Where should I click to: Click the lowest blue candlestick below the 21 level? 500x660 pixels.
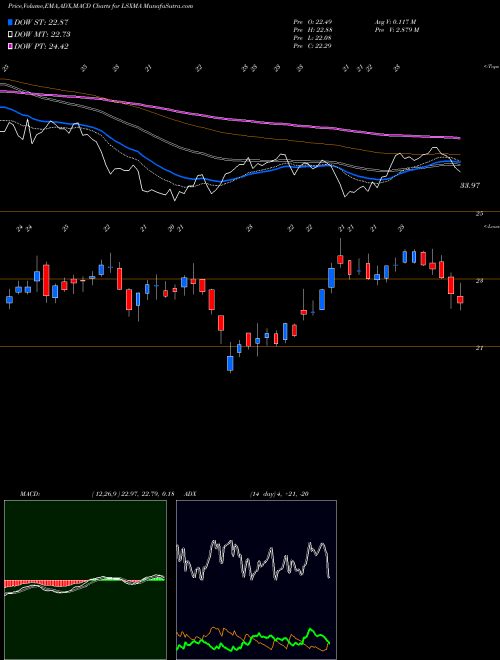pos(230,364)
